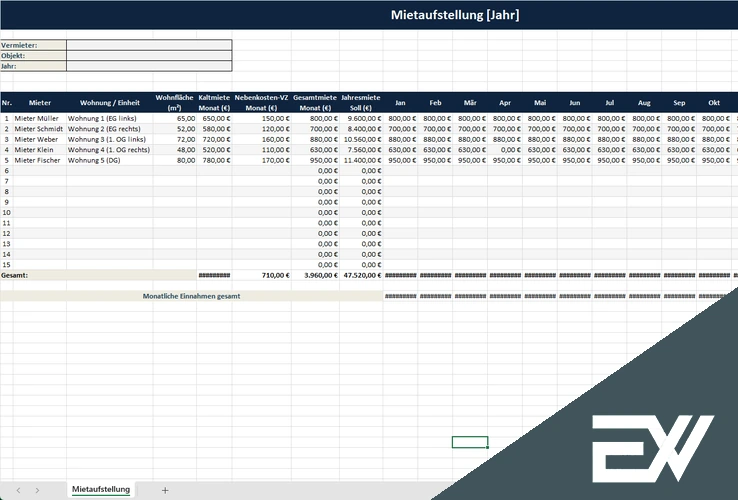Select the Feb month header
The image size is (738, 500).
[435, 103]
